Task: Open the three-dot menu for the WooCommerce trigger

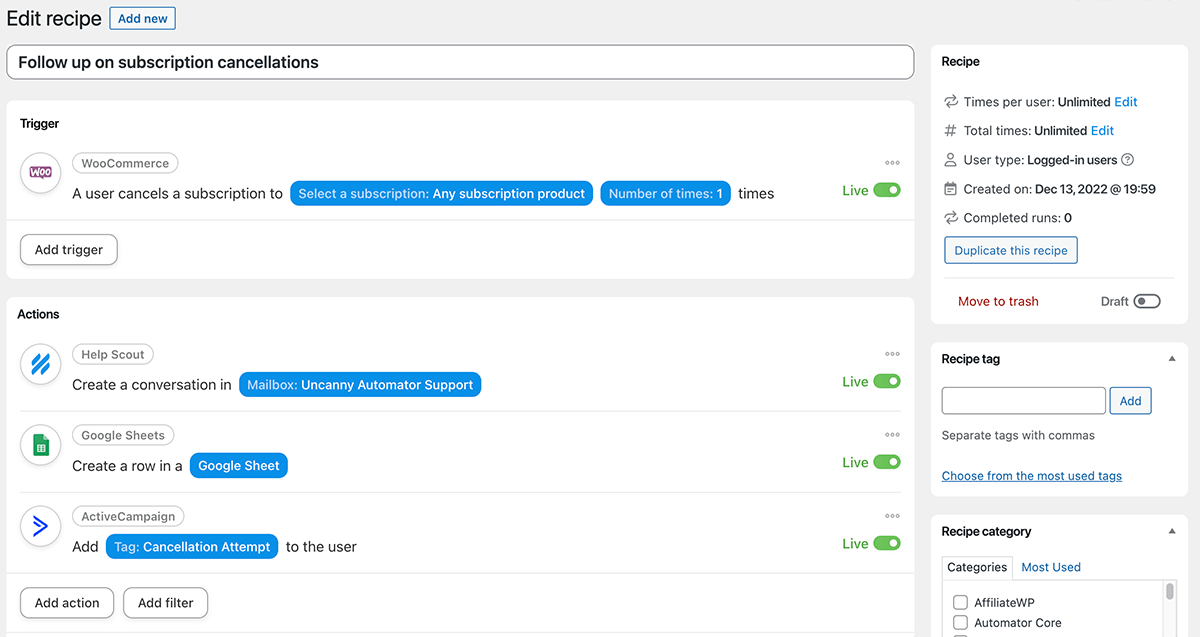Action: pyautogui.click(x=892, y=163)
